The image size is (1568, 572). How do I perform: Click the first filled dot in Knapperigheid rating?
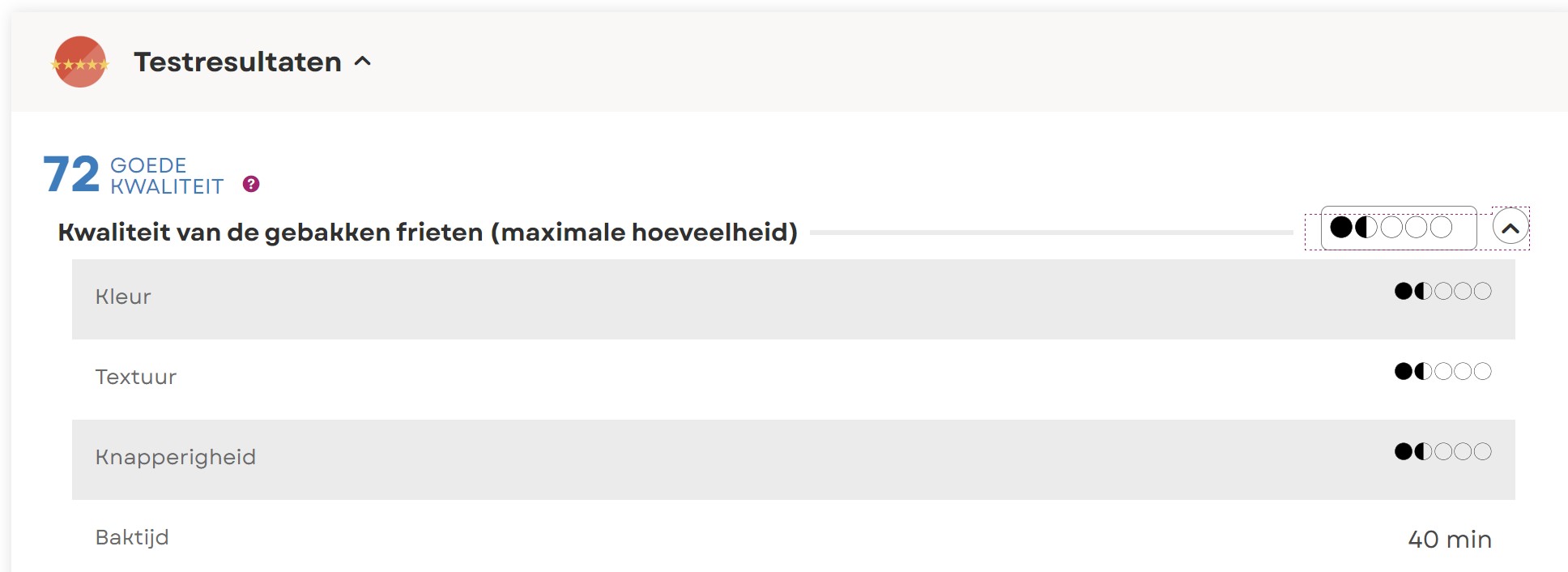(1404, 451)
